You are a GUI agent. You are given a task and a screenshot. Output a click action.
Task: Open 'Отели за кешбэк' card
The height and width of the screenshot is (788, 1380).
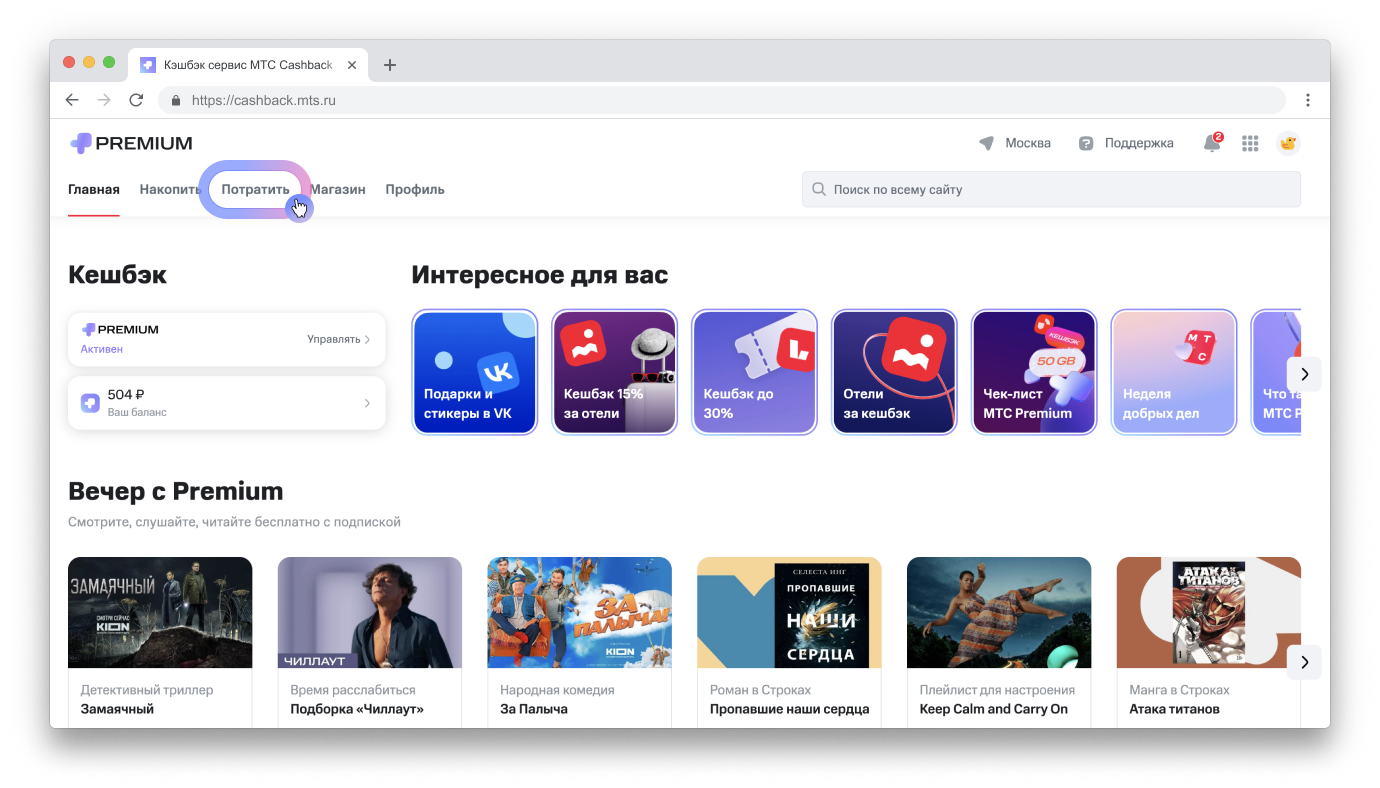pos(895,372)
